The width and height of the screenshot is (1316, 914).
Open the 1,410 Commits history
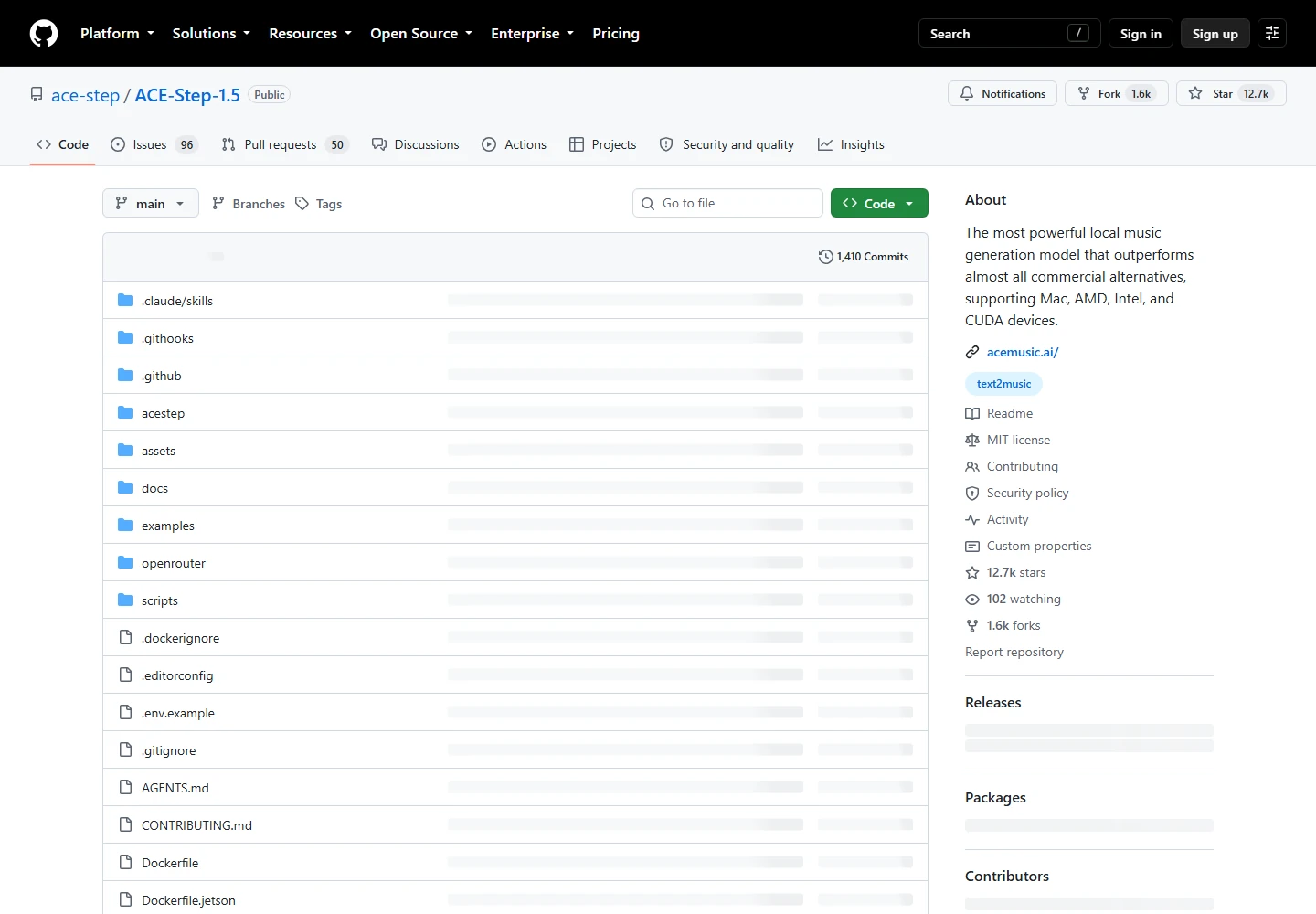coord(864,257)
